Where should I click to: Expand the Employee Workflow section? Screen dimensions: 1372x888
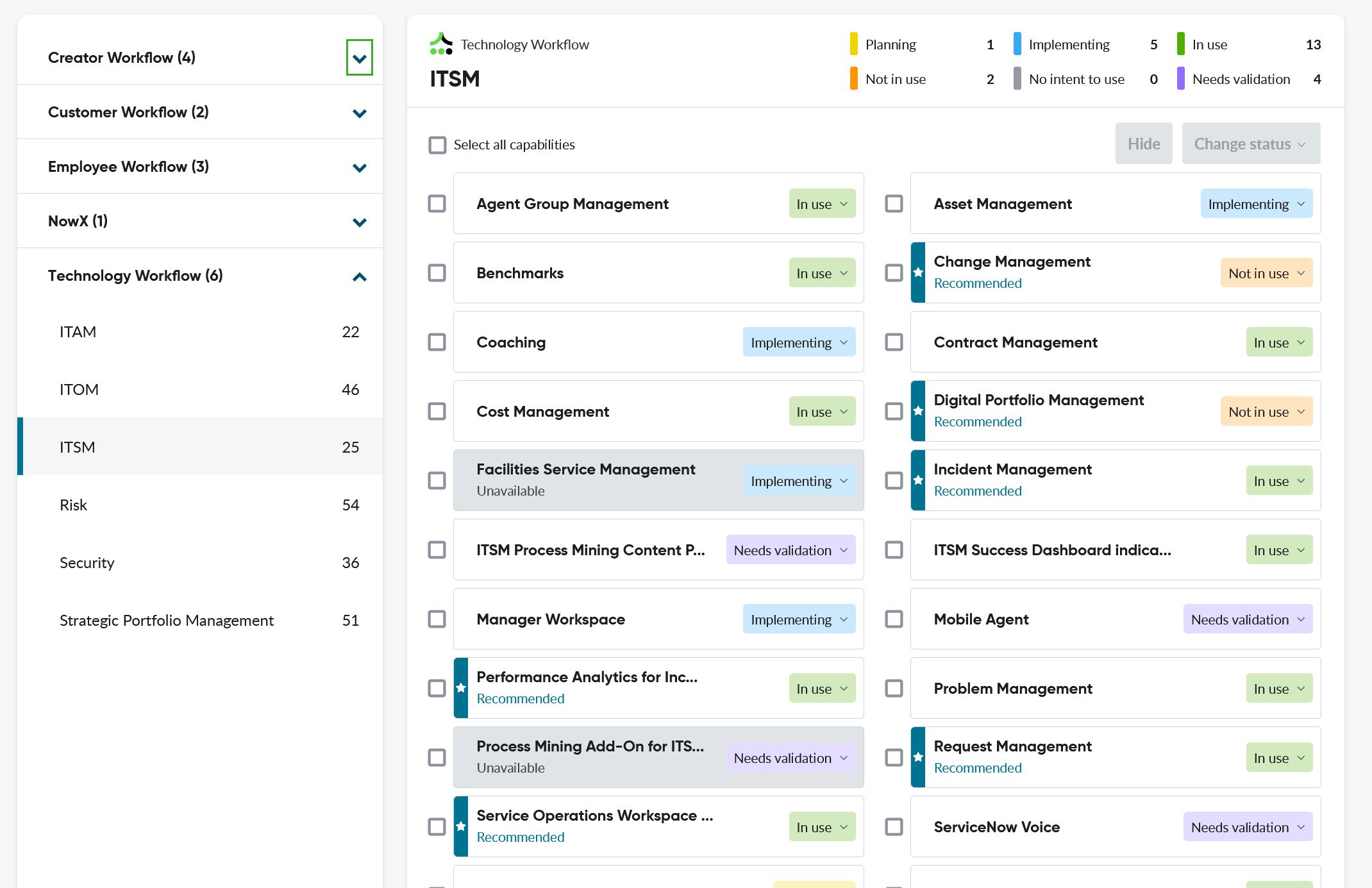tap(360, 167)
